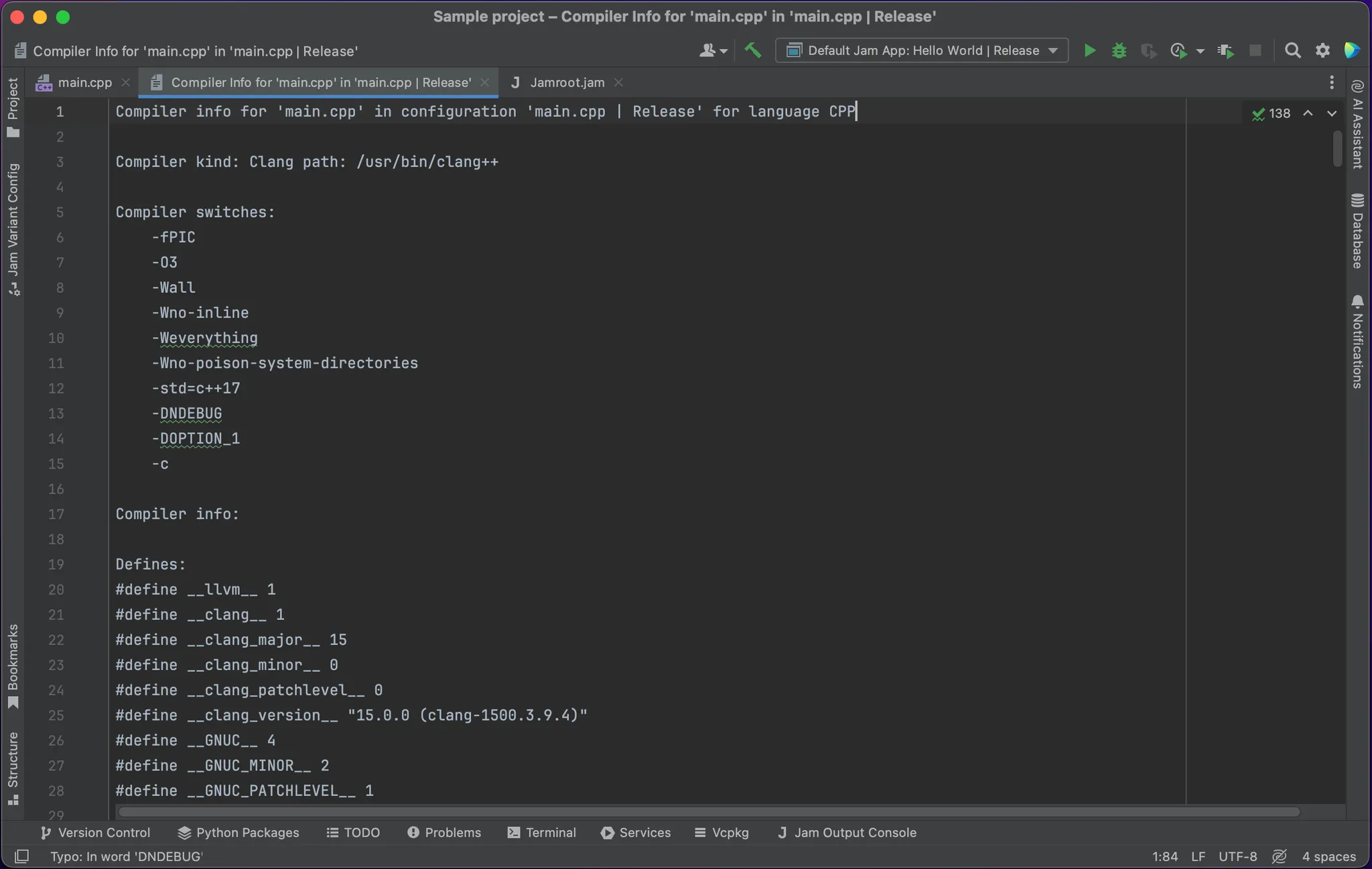Click the Stop square button
The image size is (1372, 869).
pyautogui.click(x=1255, y=50)
